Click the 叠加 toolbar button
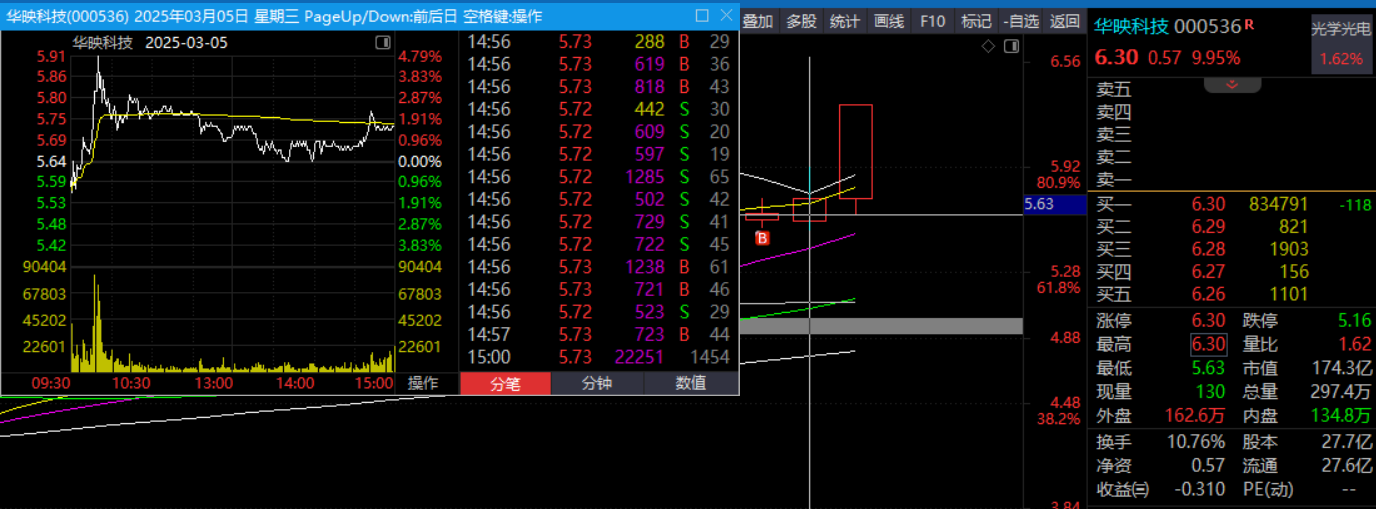Image resolution: width=1376 pixels, height=509 pixels. (758, 21)
